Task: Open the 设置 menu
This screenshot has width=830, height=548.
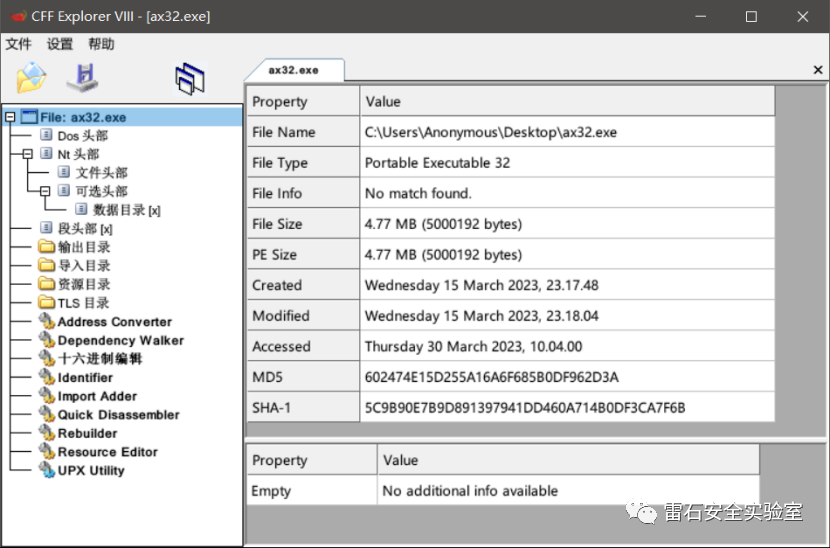Action: pos(60,44)
